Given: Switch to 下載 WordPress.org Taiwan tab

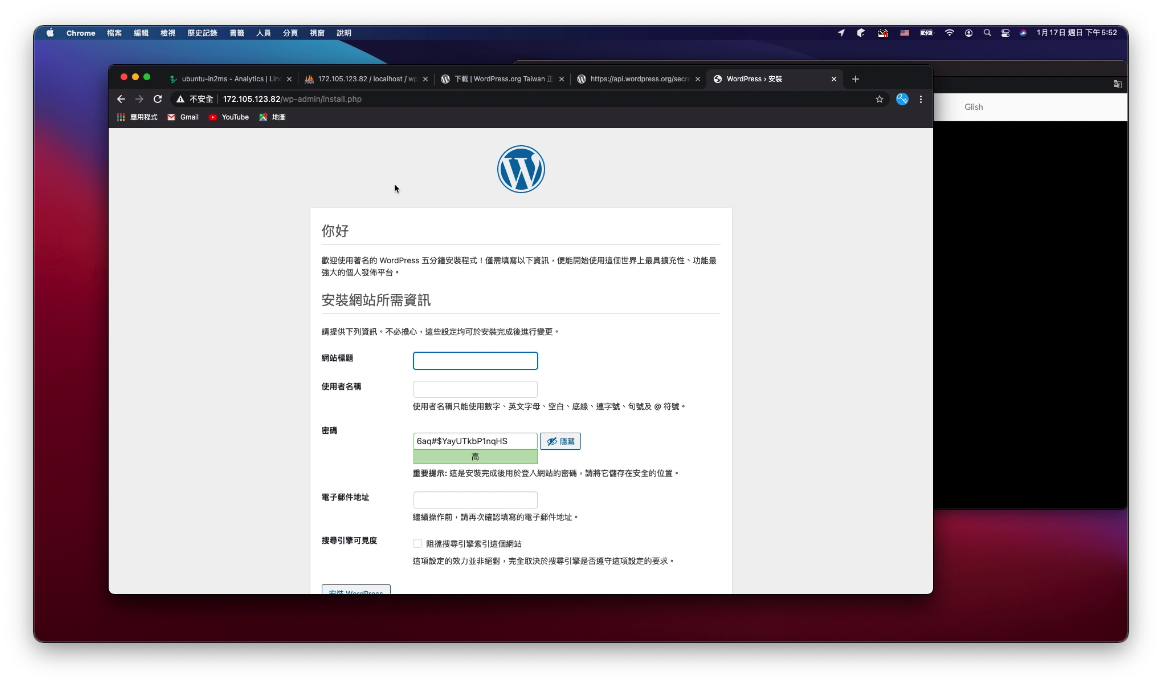Looking at the screenshot, I should click(x=502, y=79).
